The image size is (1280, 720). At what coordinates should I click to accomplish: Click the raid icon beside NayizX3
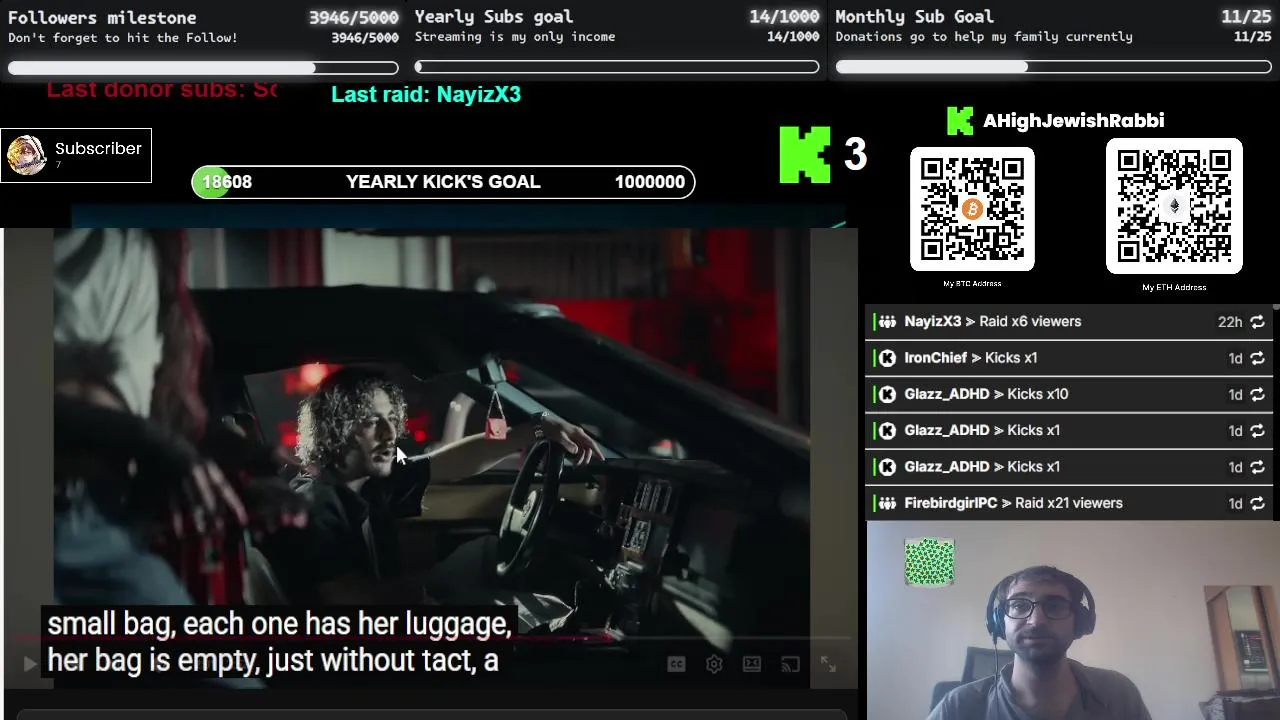(887, 322)
